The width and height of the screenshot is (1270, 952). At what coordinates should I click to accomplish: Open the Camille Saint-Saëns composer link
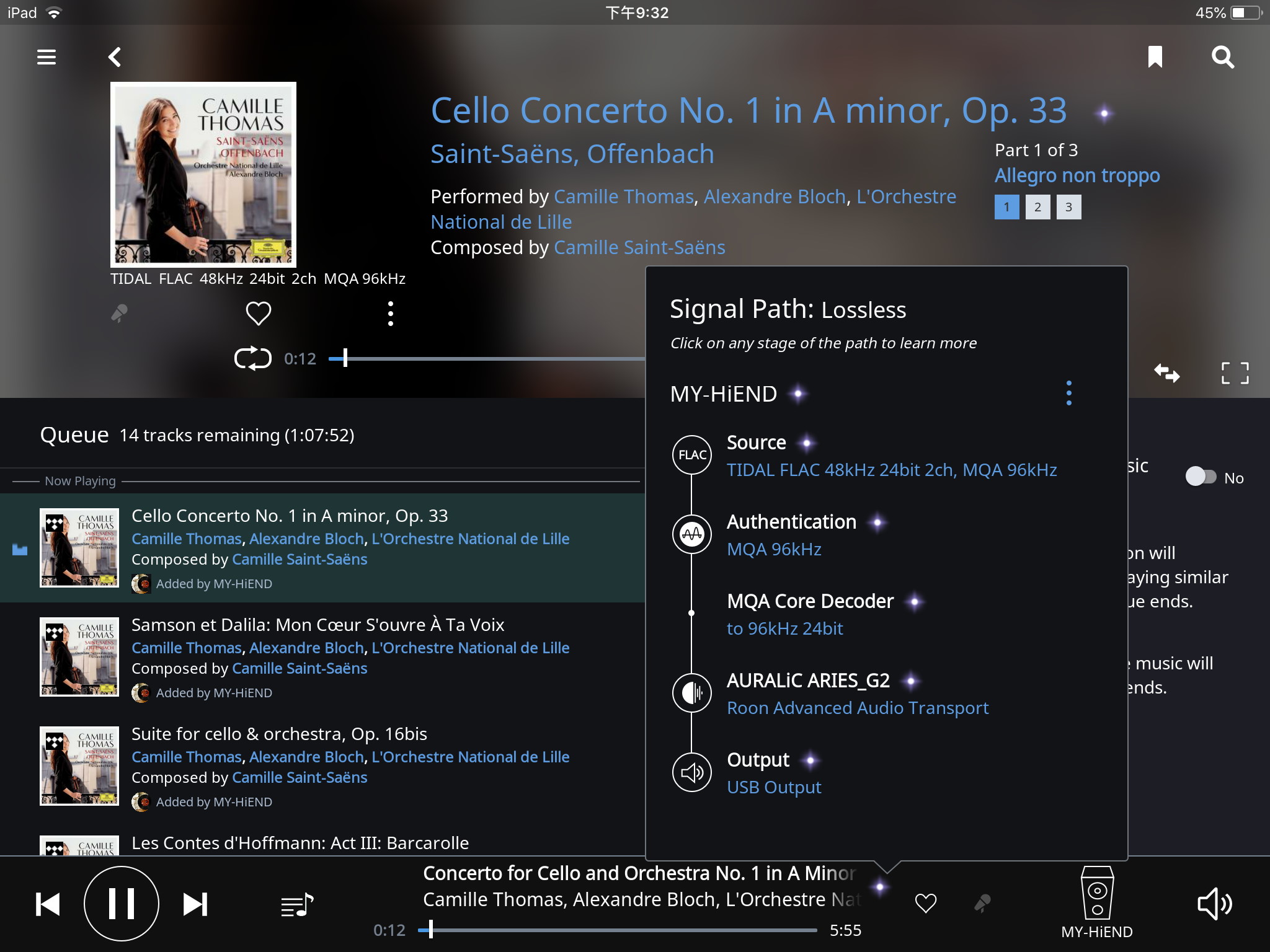pyautogui.click(x=639, y=247)
